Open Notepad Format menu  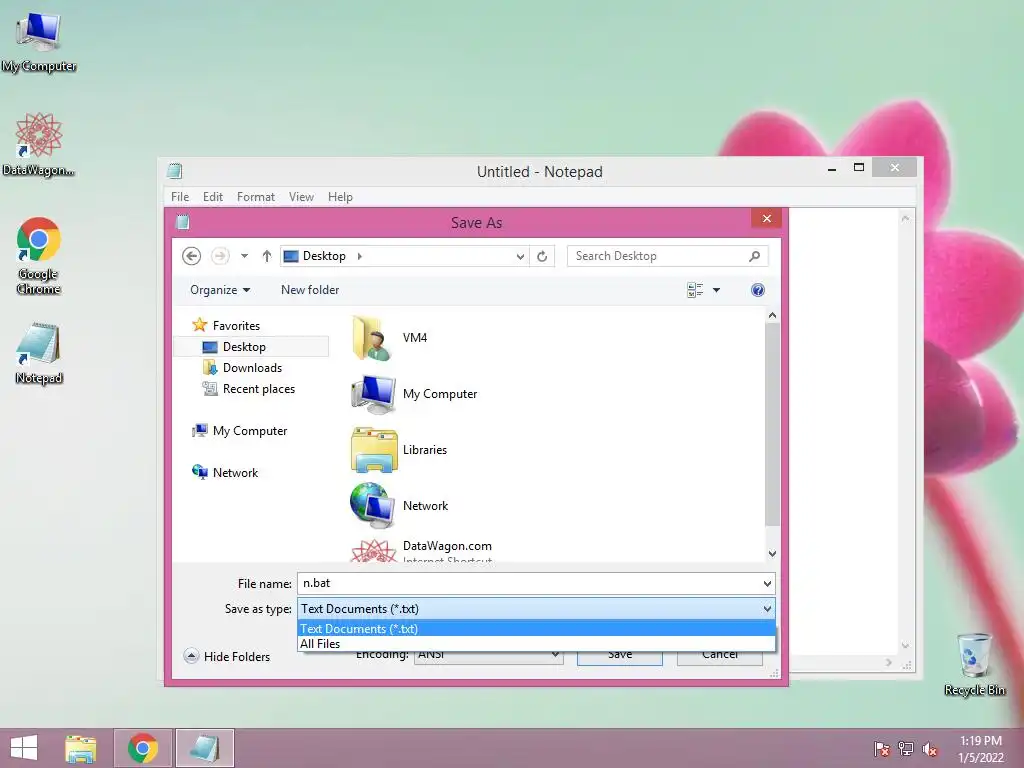pyautogui.click(x=255, y=197)
